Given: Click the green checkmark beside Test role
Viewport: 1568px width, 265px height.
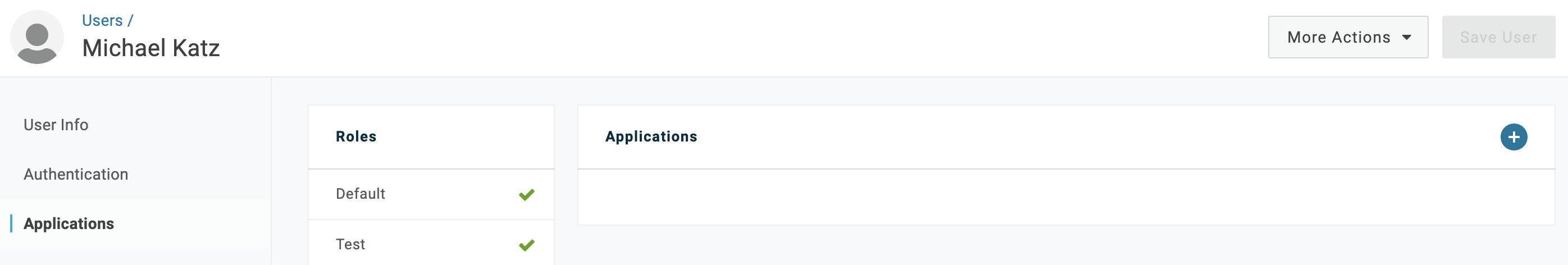Looking at the screenshot, I should click(527, 245).
